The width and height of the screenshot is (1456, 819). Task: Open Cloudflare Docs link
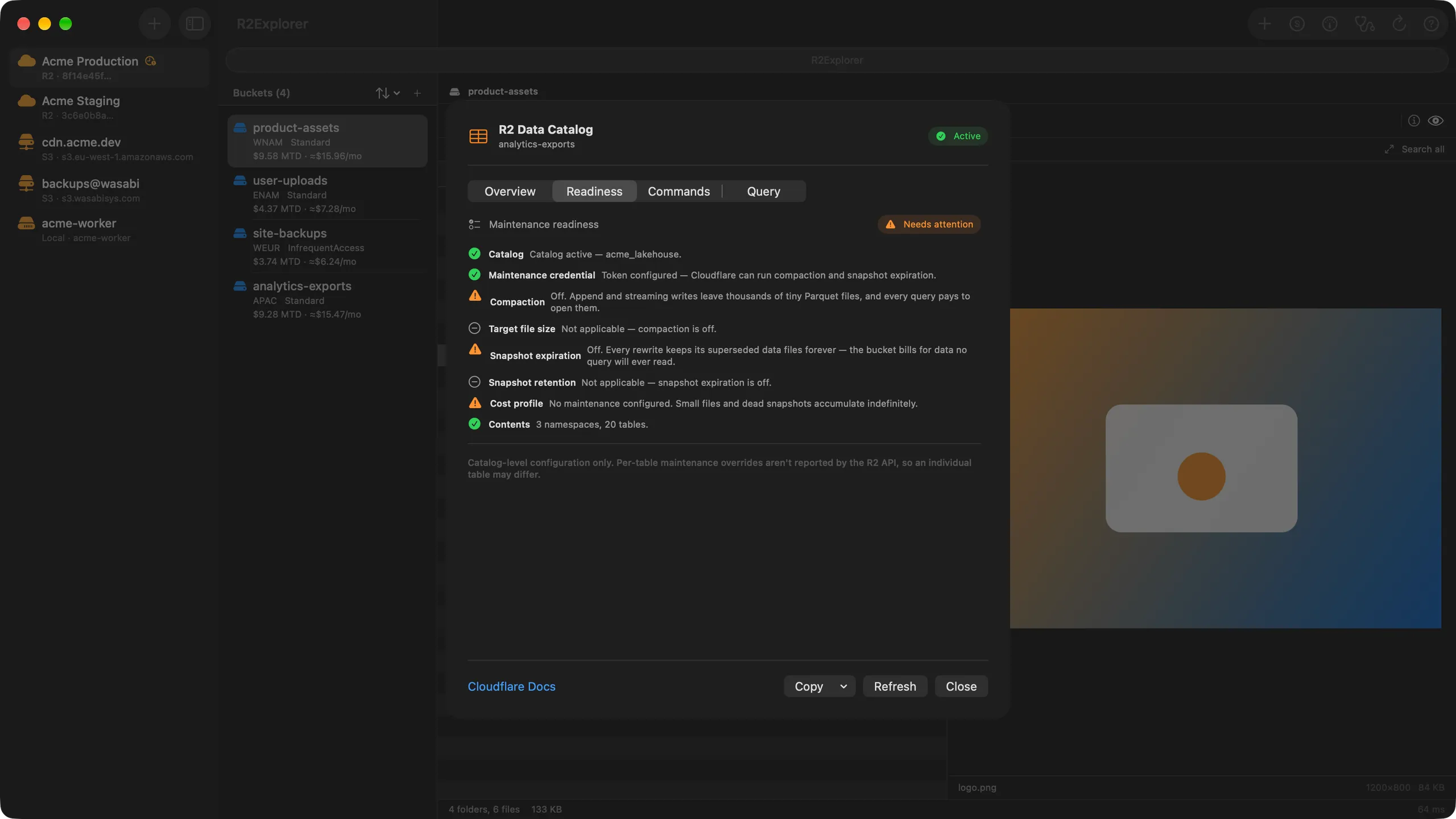pyautogui.click(x=511, y=686)
